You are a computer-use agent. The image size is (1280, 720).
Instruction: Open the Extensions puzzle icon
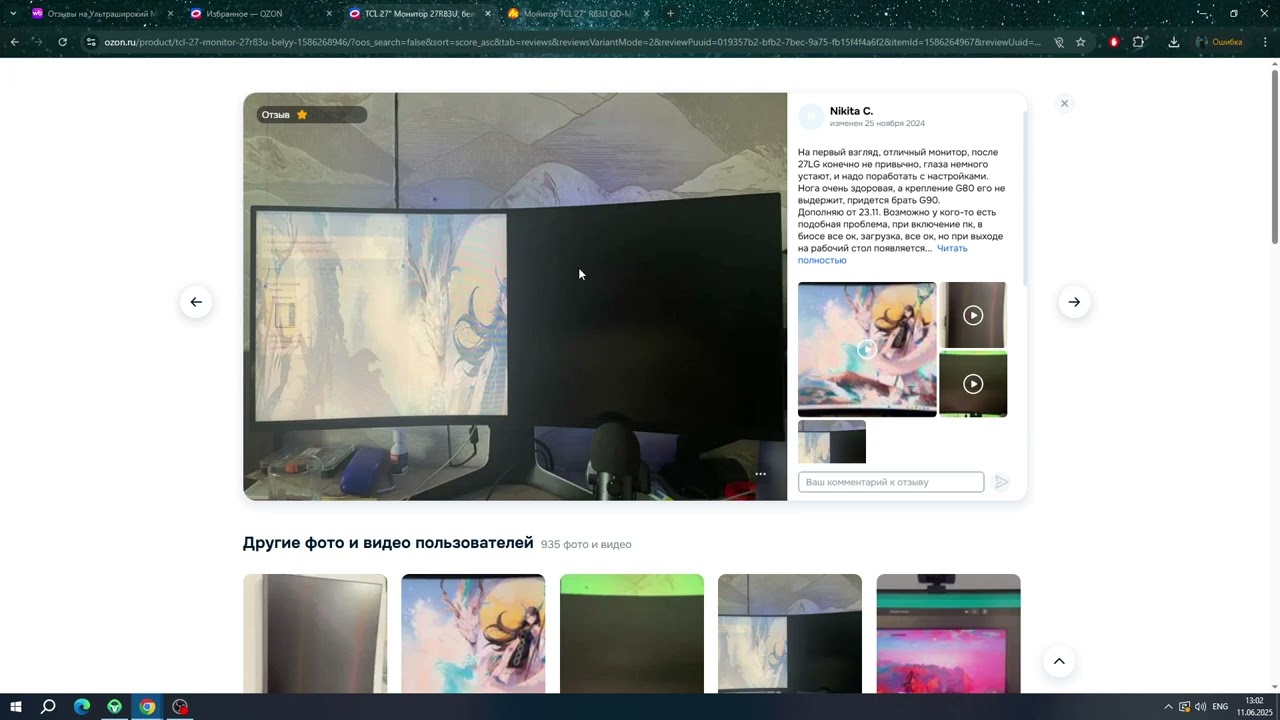(1138, 42)
